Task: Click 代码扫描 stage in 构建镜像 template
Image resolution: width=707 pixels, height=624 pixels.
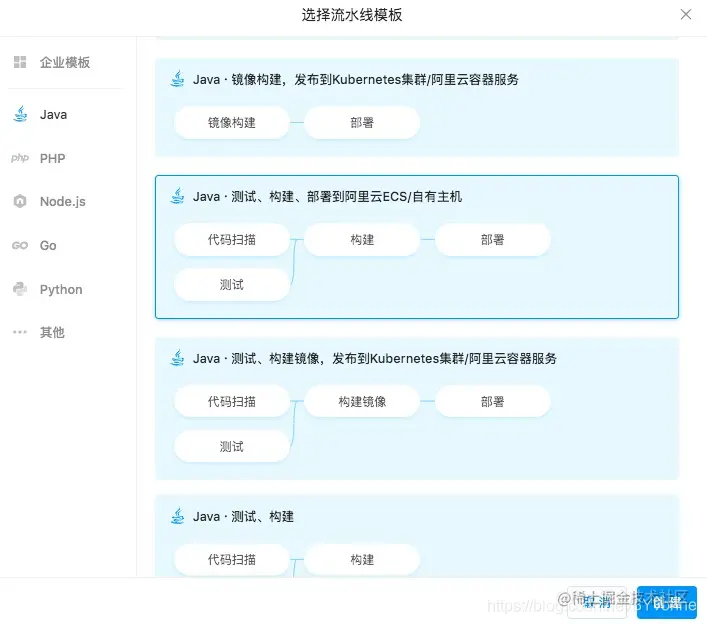Action: click(x=232, y=401)
